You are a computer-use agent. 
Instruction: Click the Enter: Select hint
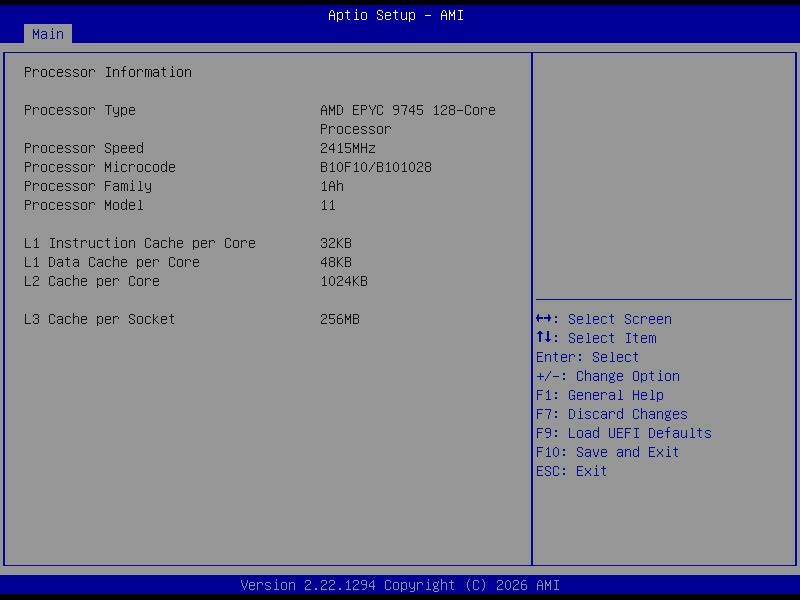pos(587,357)
